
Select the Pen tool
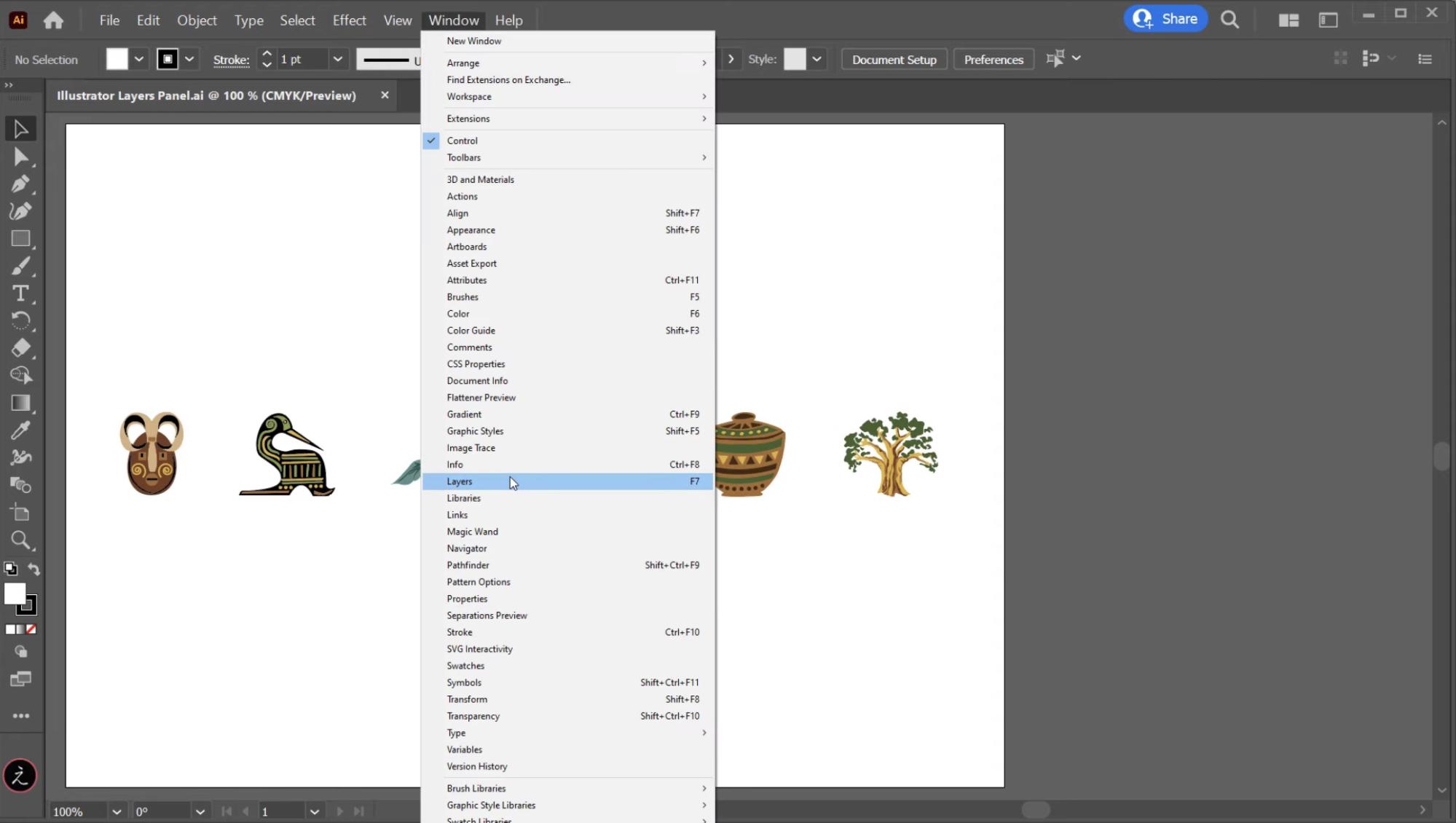coord(21,184)
